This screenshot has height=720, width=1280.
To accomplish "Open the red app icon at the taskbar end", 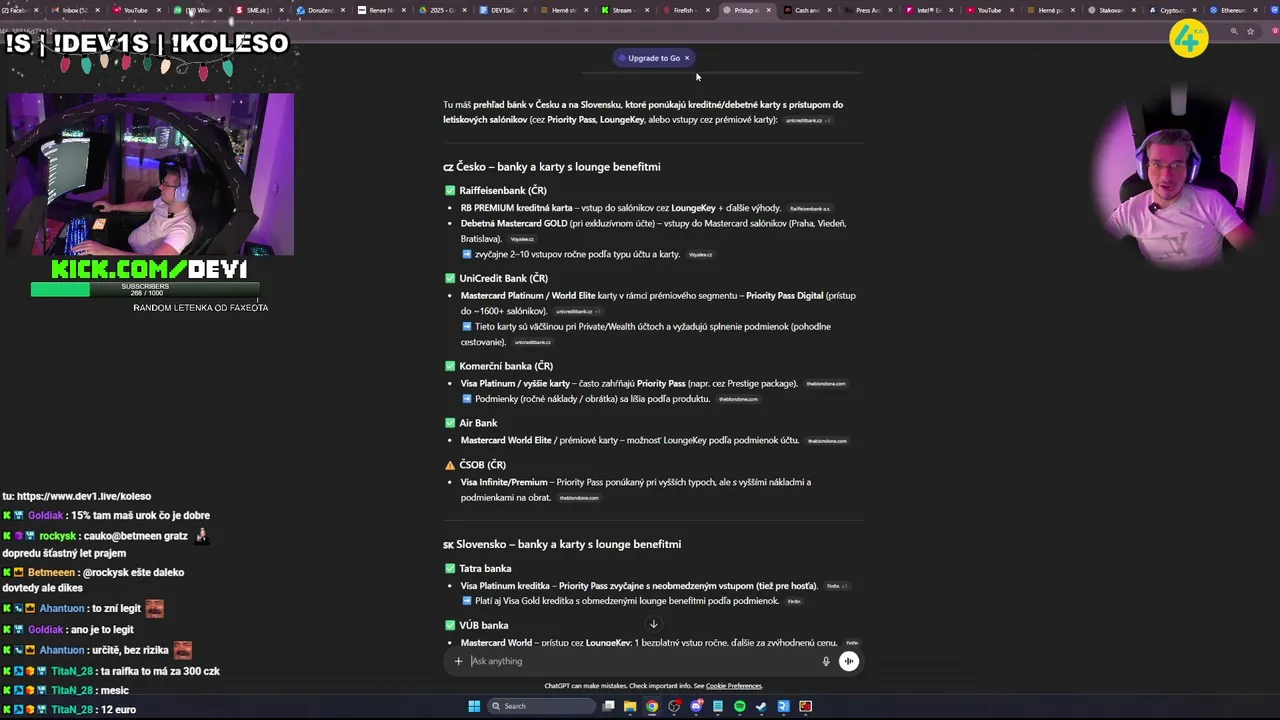I will tap(805, 706).
